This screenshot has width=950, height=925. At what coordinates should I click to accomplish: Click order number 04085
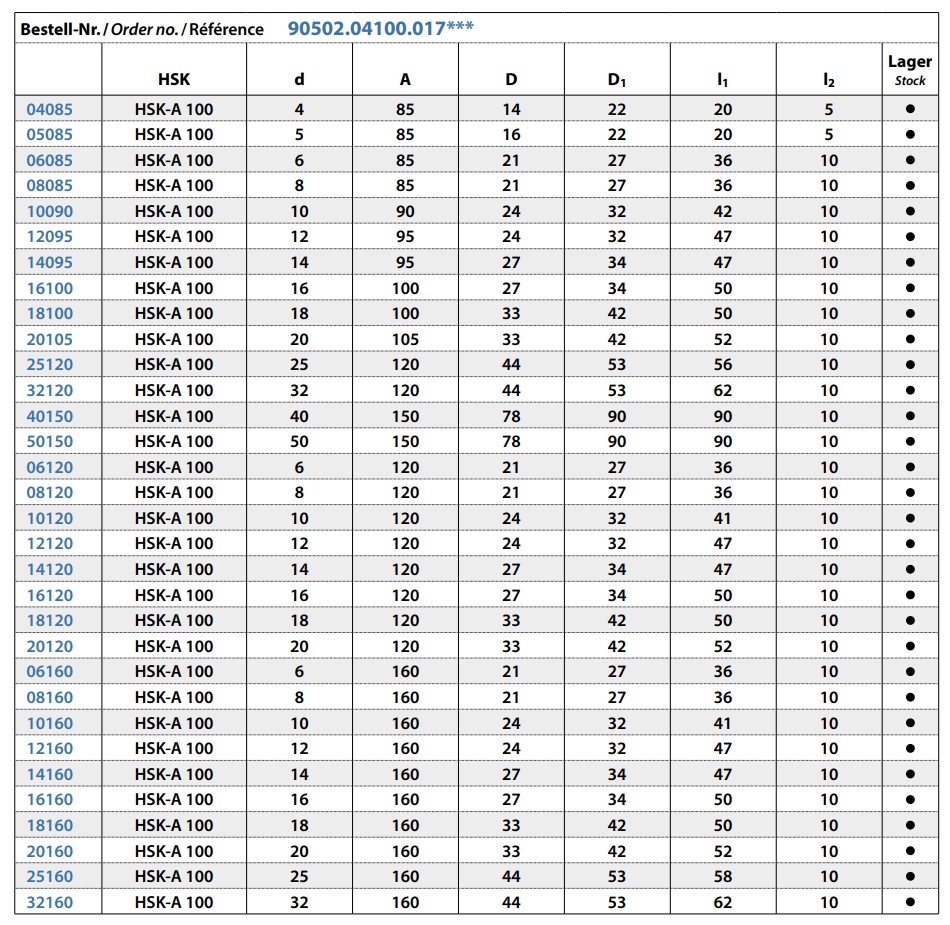click(49, 110)
